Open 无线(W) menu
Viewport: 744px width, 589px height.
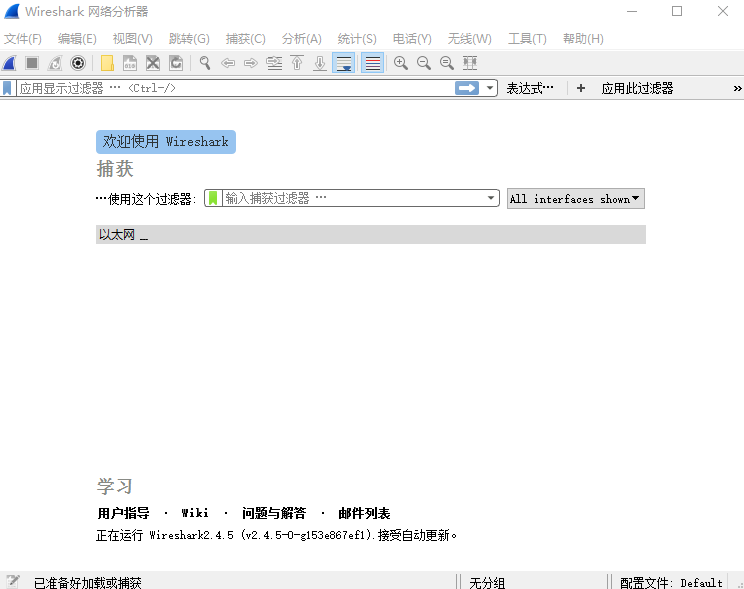[470, 38]
